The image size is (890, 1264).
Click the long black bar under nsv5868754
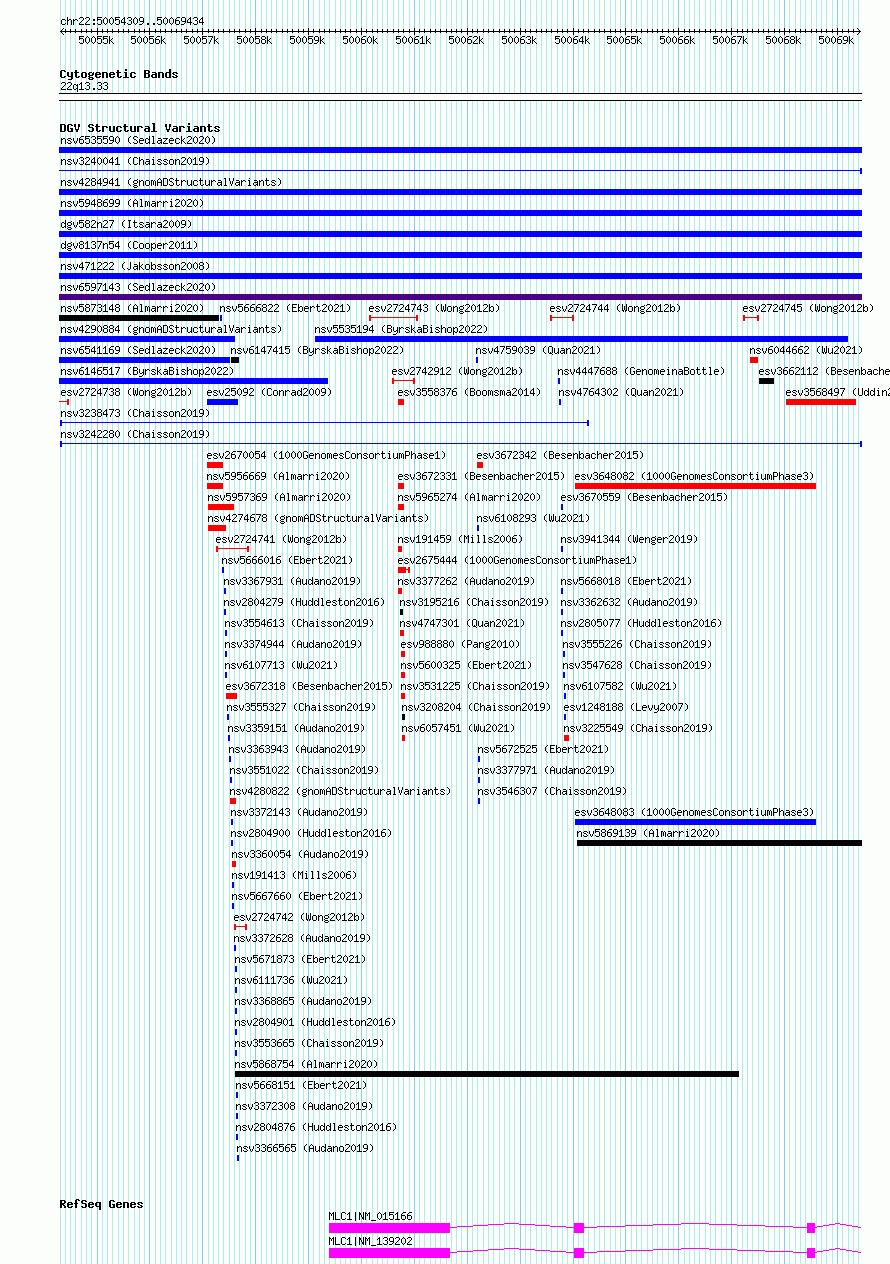coord(487,1074)
